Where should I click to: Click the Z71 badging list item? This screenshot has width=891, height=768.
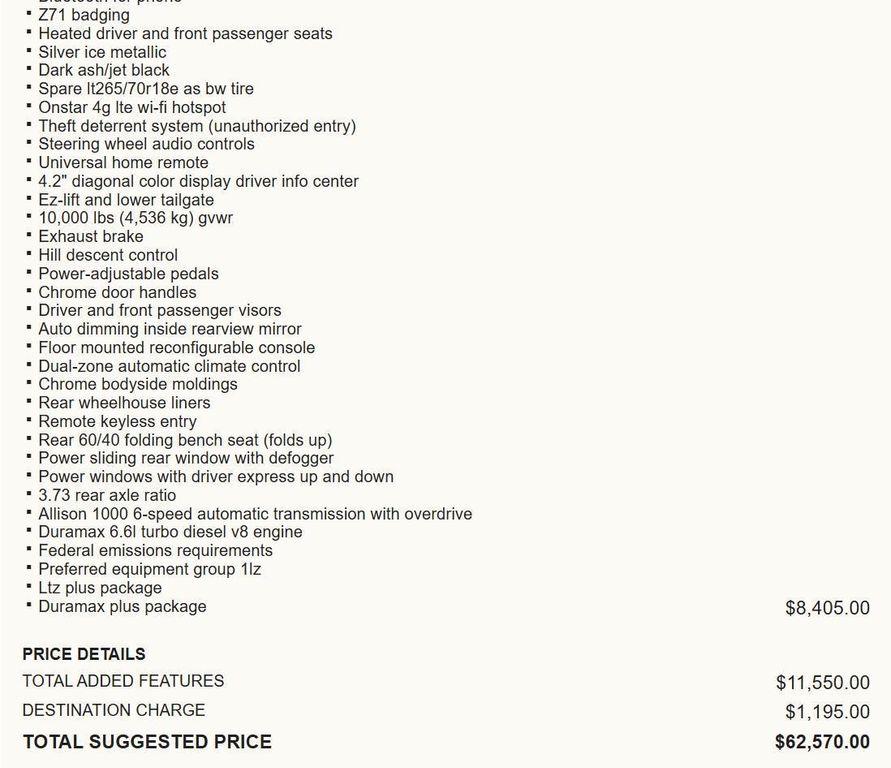[84, 15]
